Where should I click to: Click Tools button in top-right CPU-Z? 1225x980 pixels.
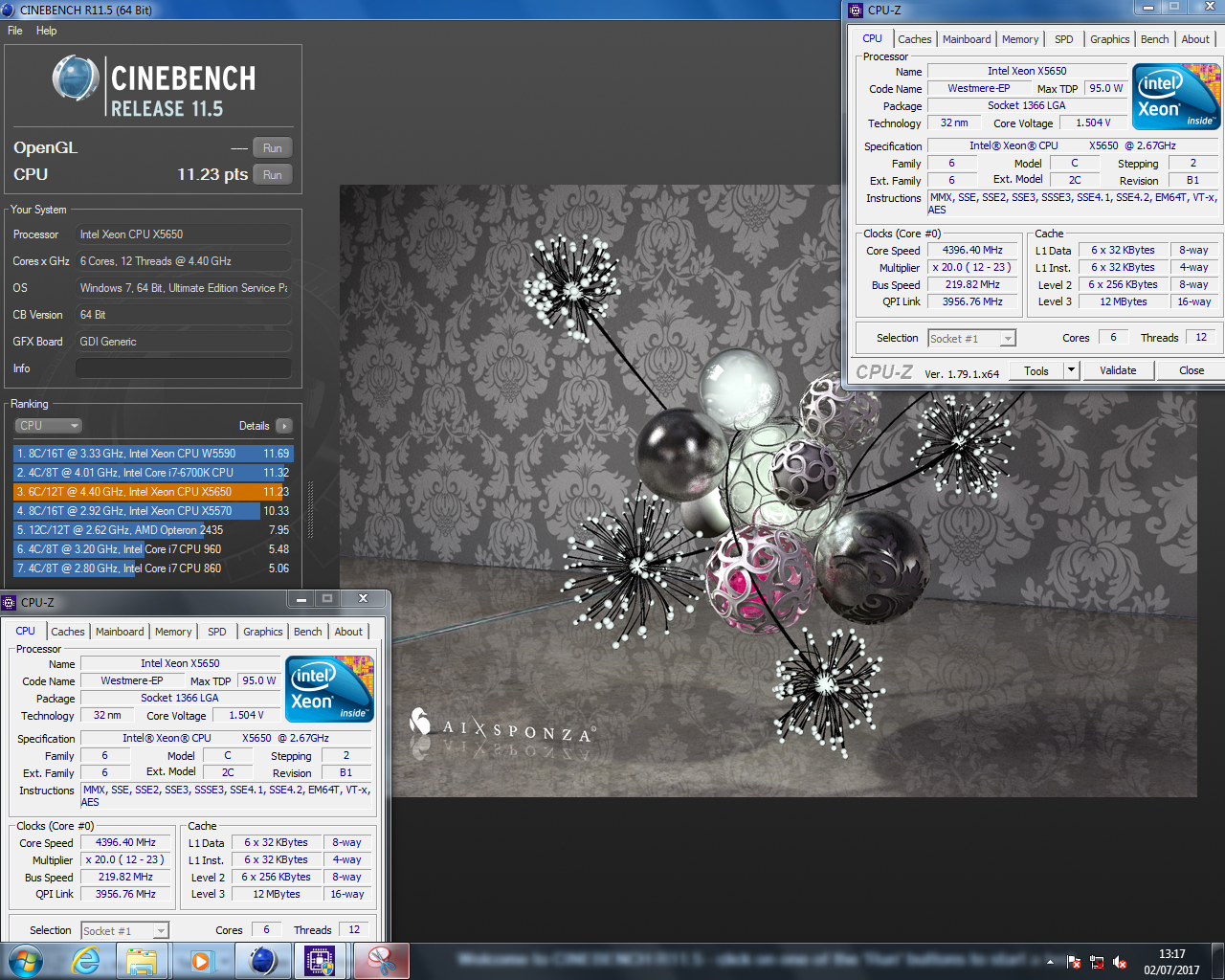click(1036, 370)
